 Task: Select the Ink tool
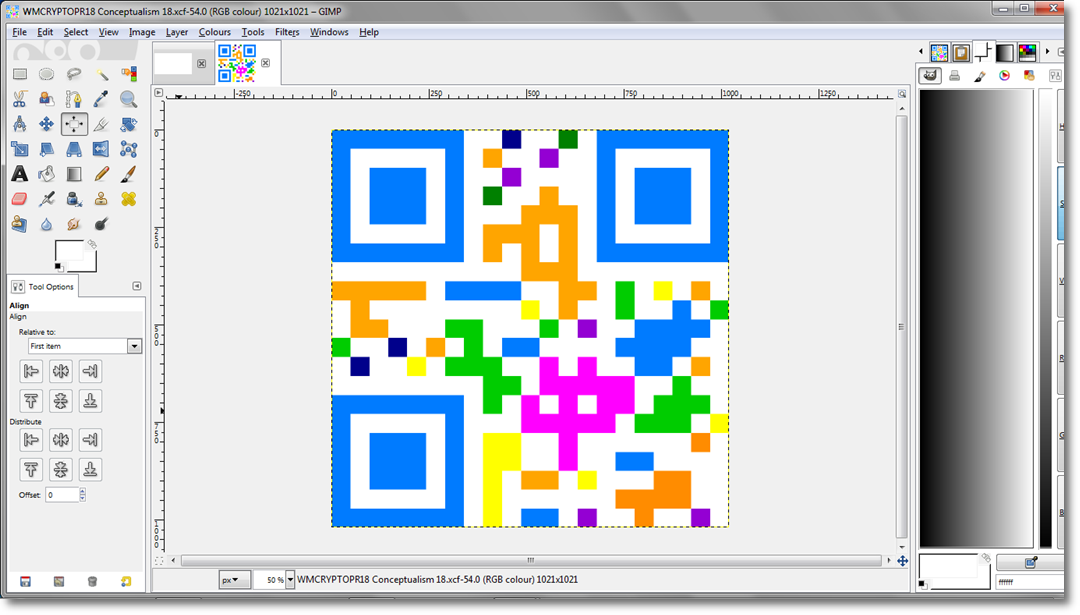click(74, 199)
